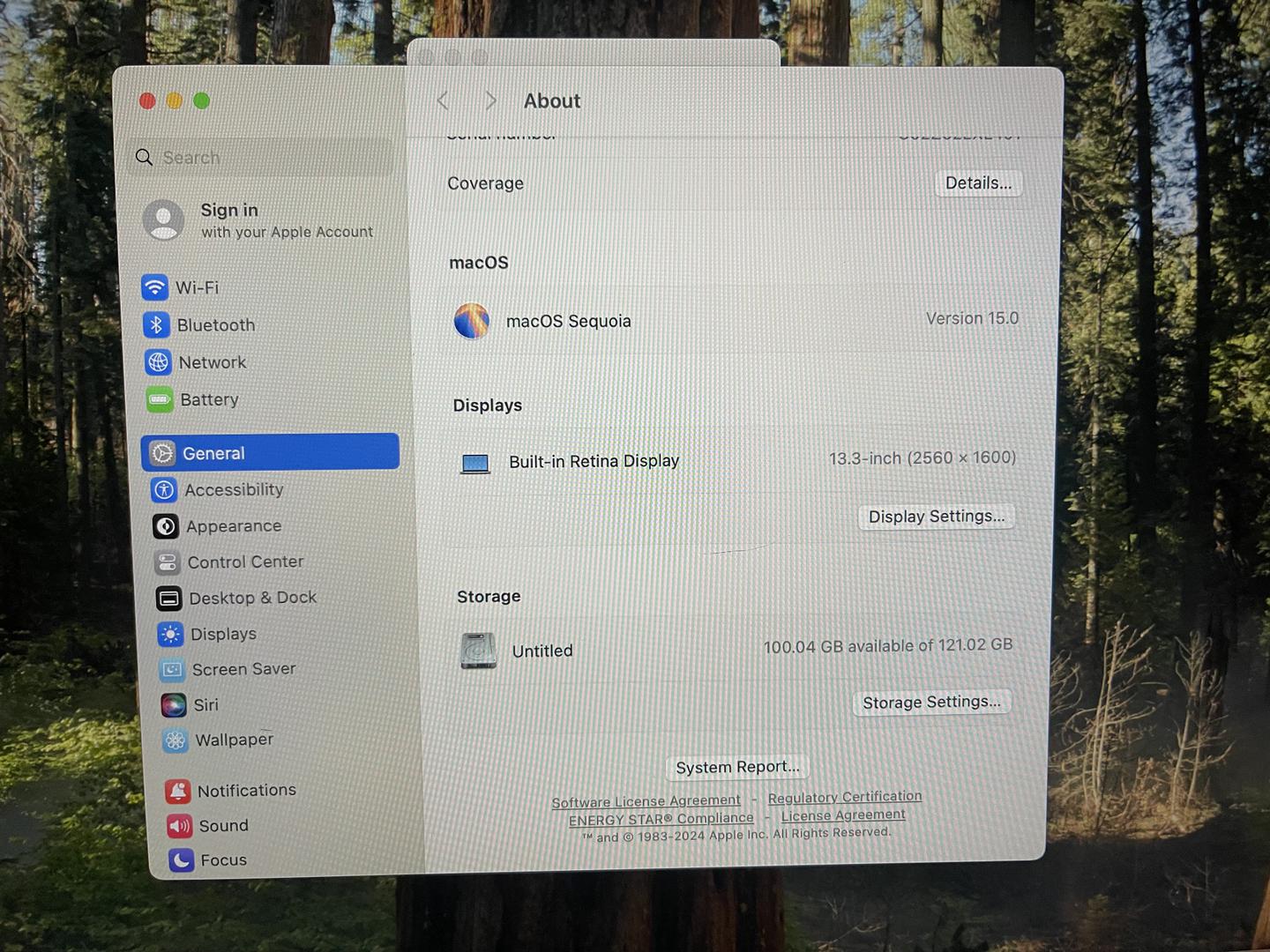The image size is (1270, 952).
Task: Click the 'Built-in Retina Display' text
Action: coord(594,461)
